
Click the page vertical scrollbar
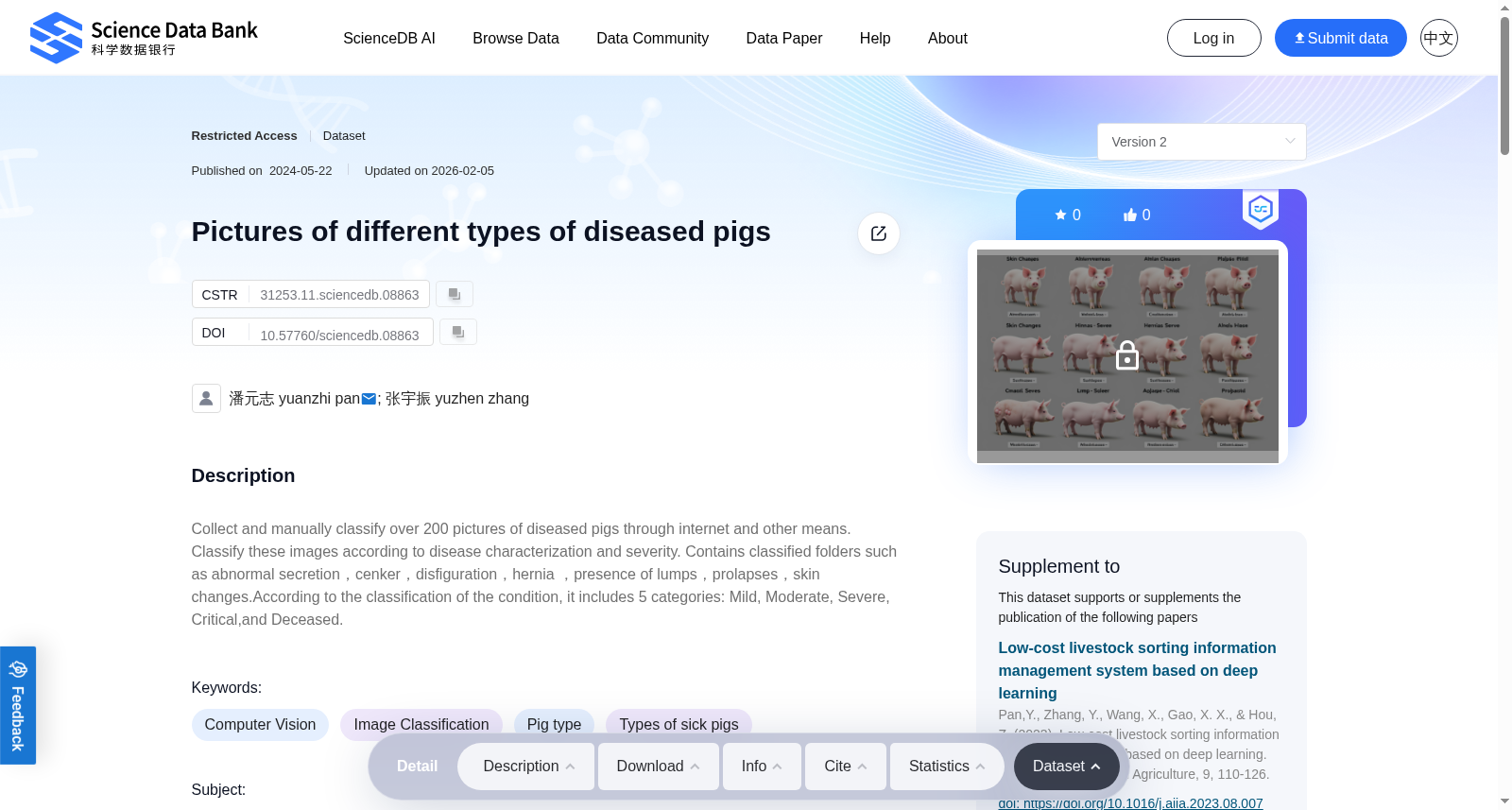tap(1504, 85)
